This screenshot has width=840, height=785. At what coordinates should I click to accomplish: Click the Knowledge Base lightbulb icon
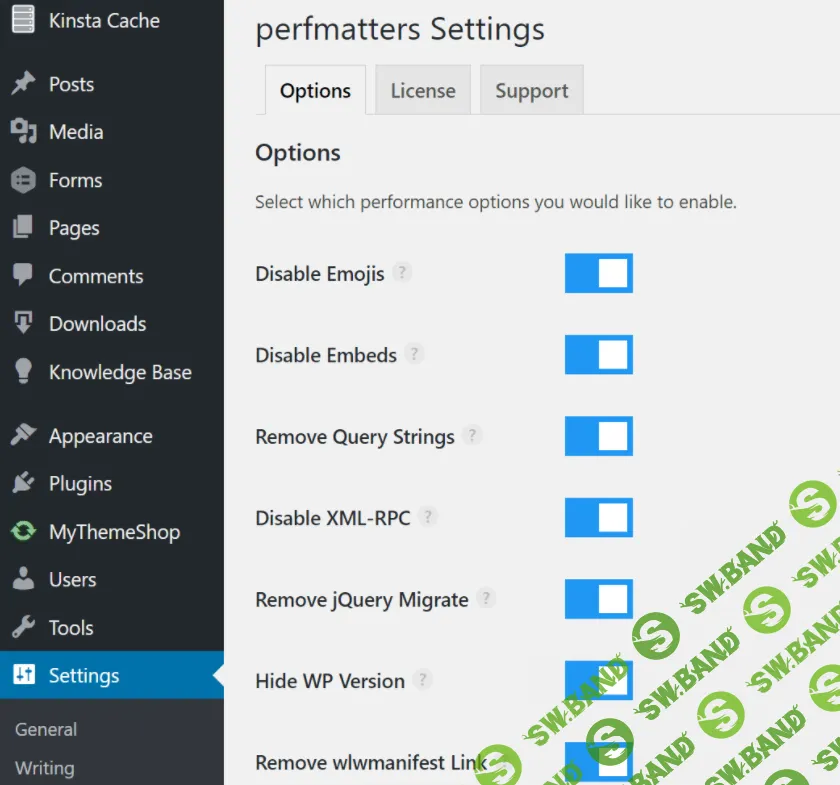coord(22,372)
